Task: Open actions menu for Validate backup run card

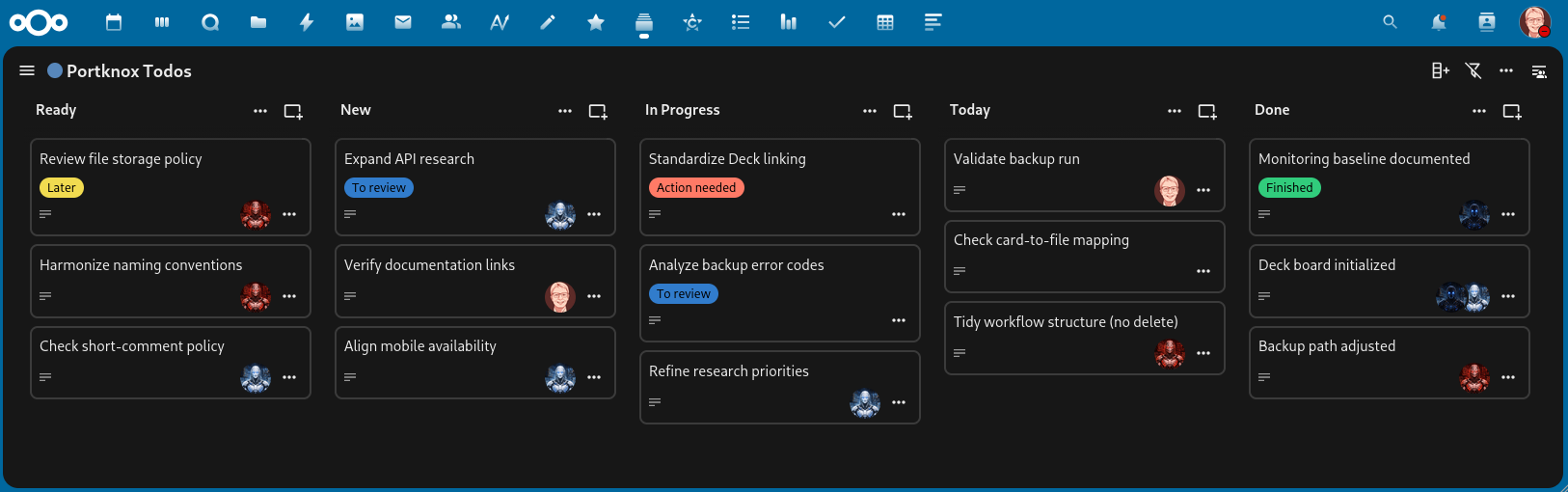Action: coord(1203,190)
